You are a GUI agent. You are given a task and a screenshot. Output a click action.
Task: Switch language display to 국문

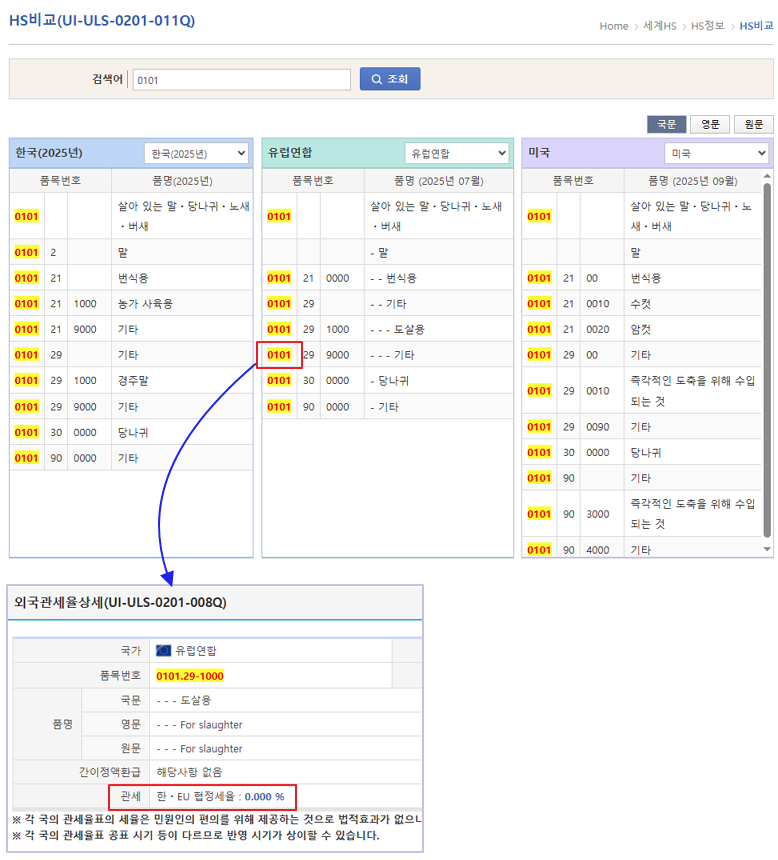click(x=666, y=124)
